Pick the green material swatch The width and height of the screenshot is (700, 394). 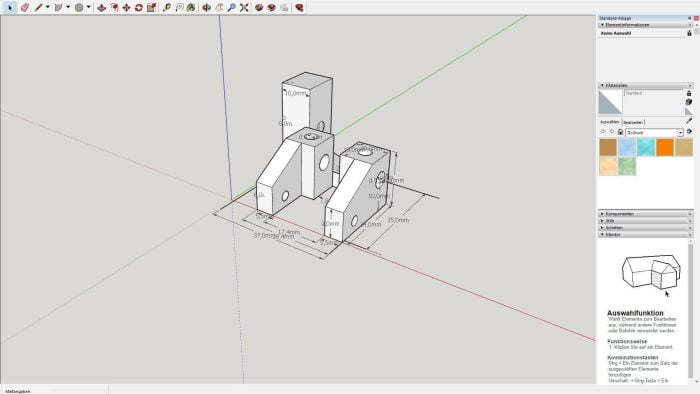(627, 166)
